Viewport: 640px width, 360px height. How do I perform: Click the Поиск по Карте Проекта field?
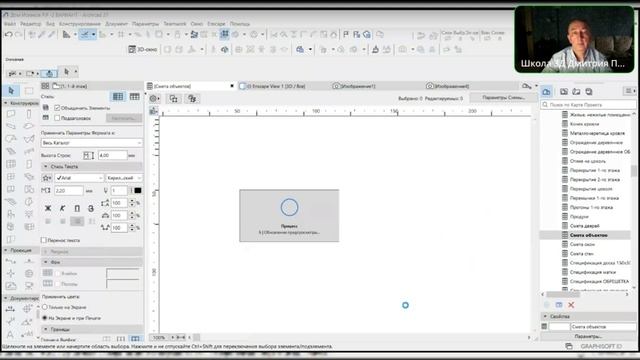(588, 105)
